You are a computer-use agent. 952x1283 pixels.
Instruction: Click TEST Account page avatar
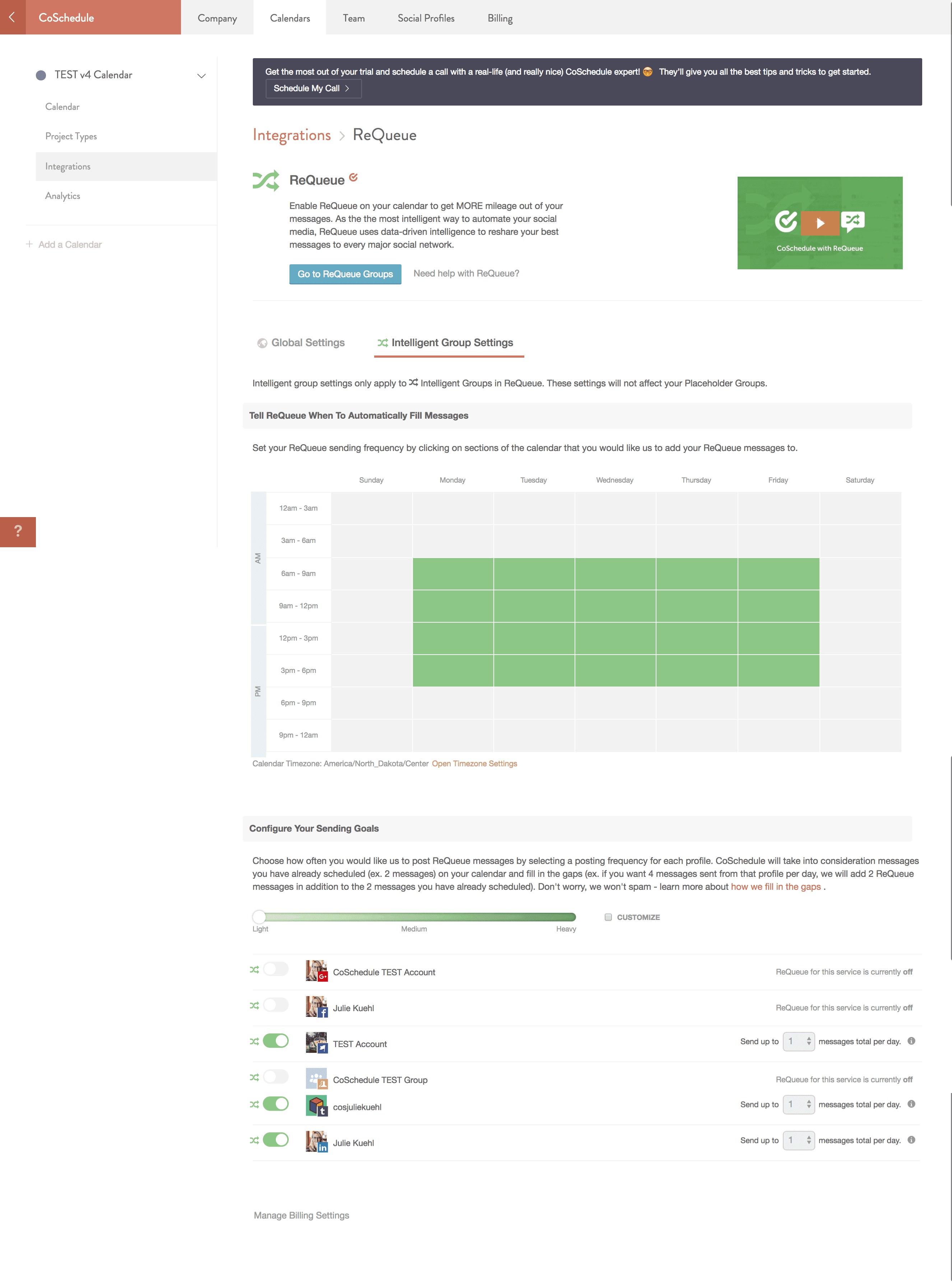(316, 1043)
